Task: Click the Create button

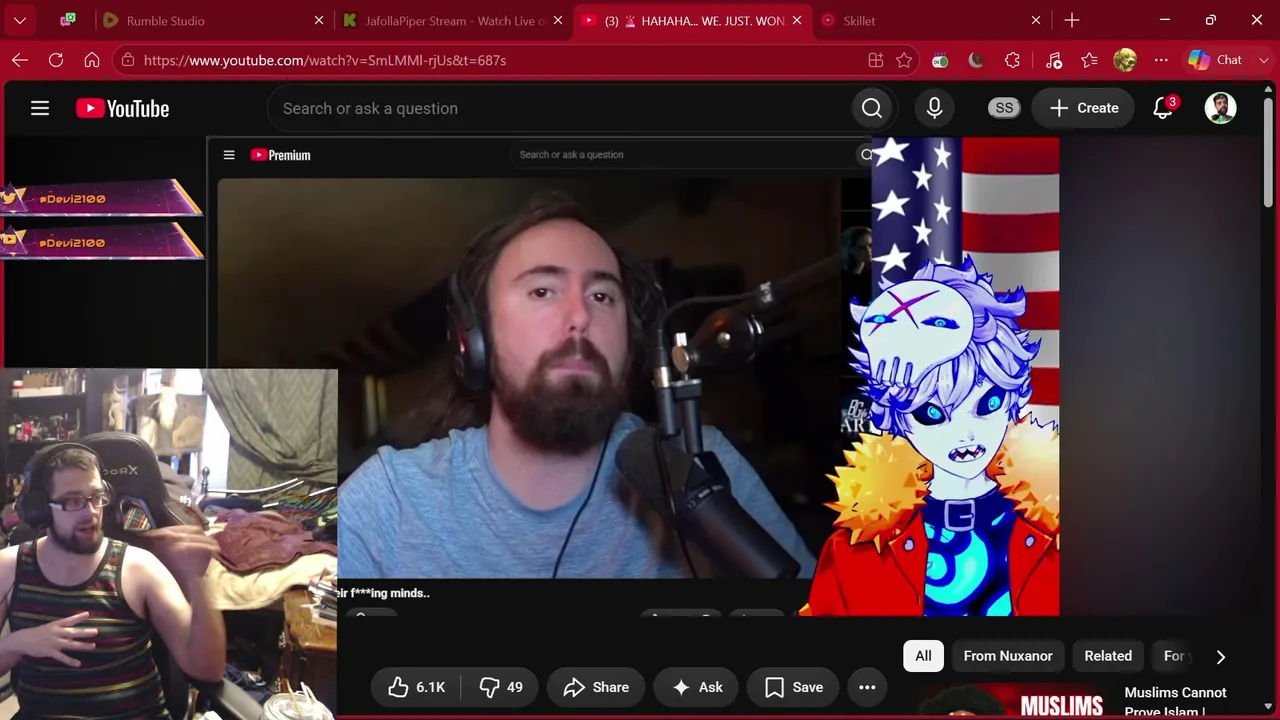Action: [x=1084, y=108]
